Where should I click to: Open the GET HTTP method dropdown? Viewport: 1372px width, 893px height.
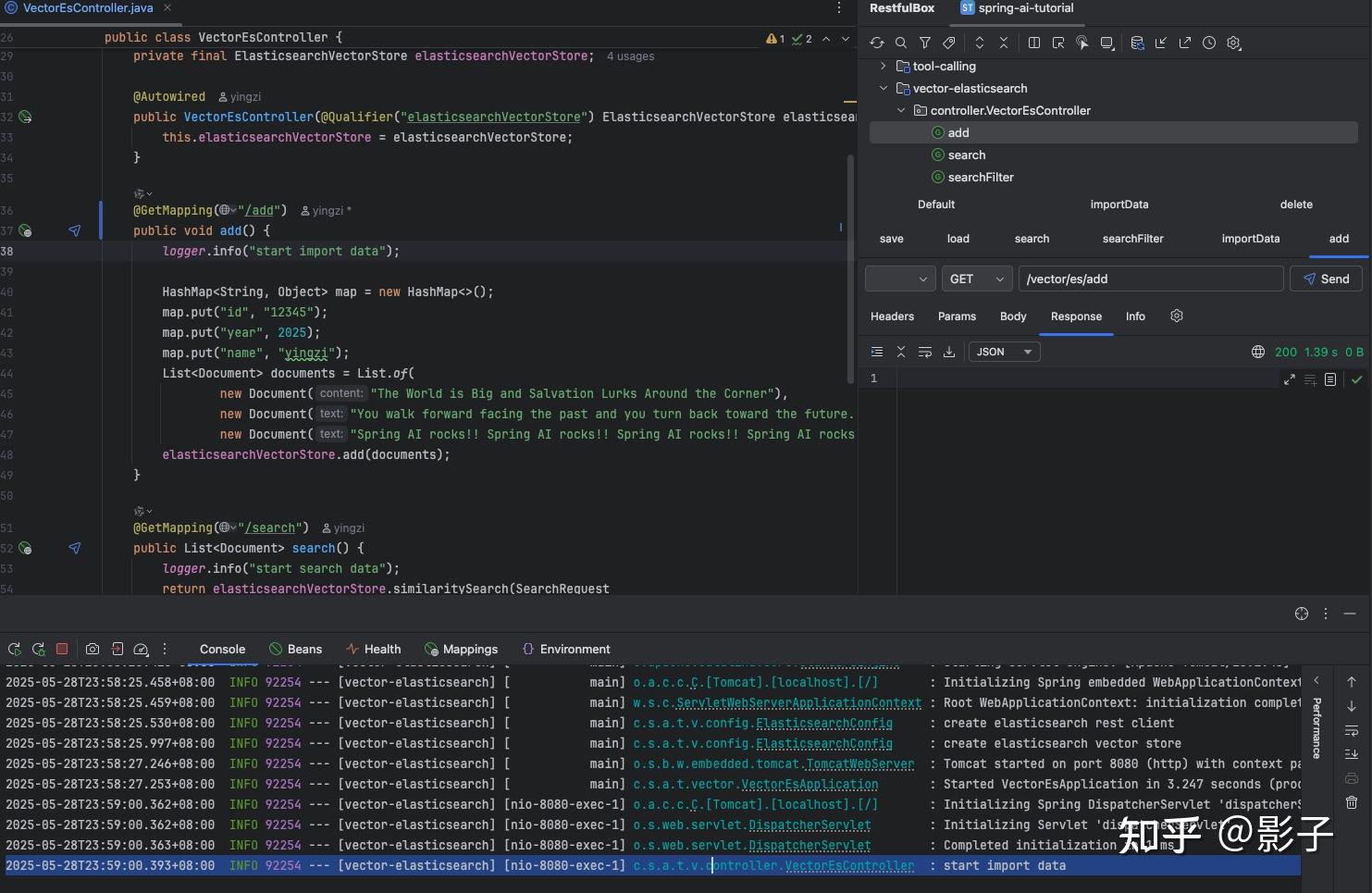(x=976, y=279)
